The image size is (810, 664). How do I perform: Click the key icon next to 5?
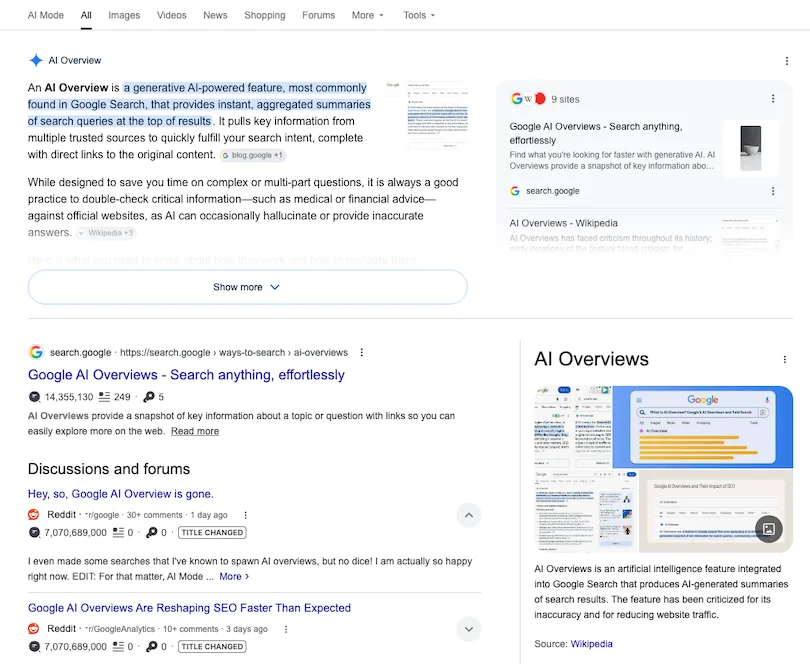[149, 397]
